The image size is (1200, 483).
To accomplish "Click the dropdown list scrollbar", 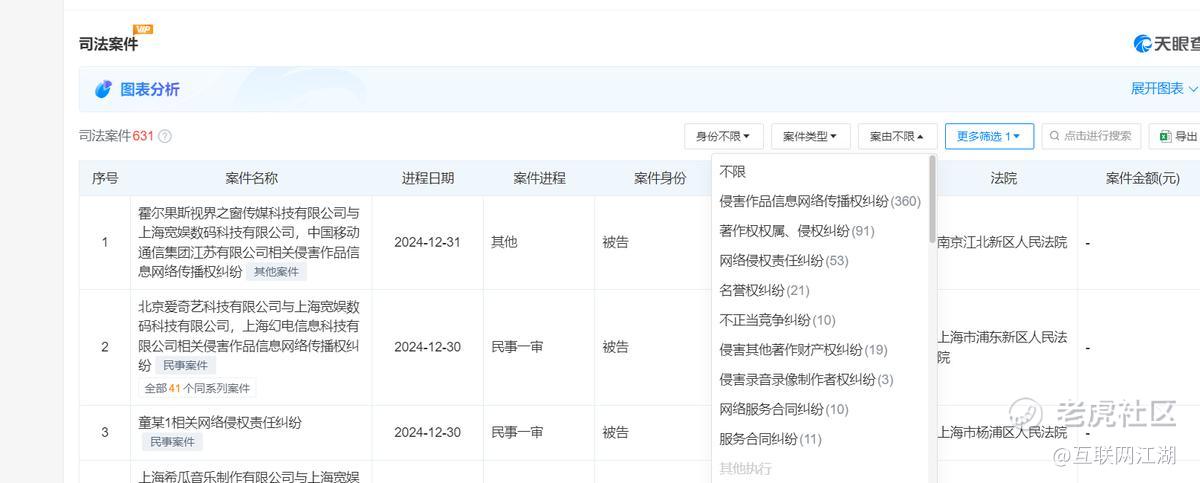I will tap(933, 200).
